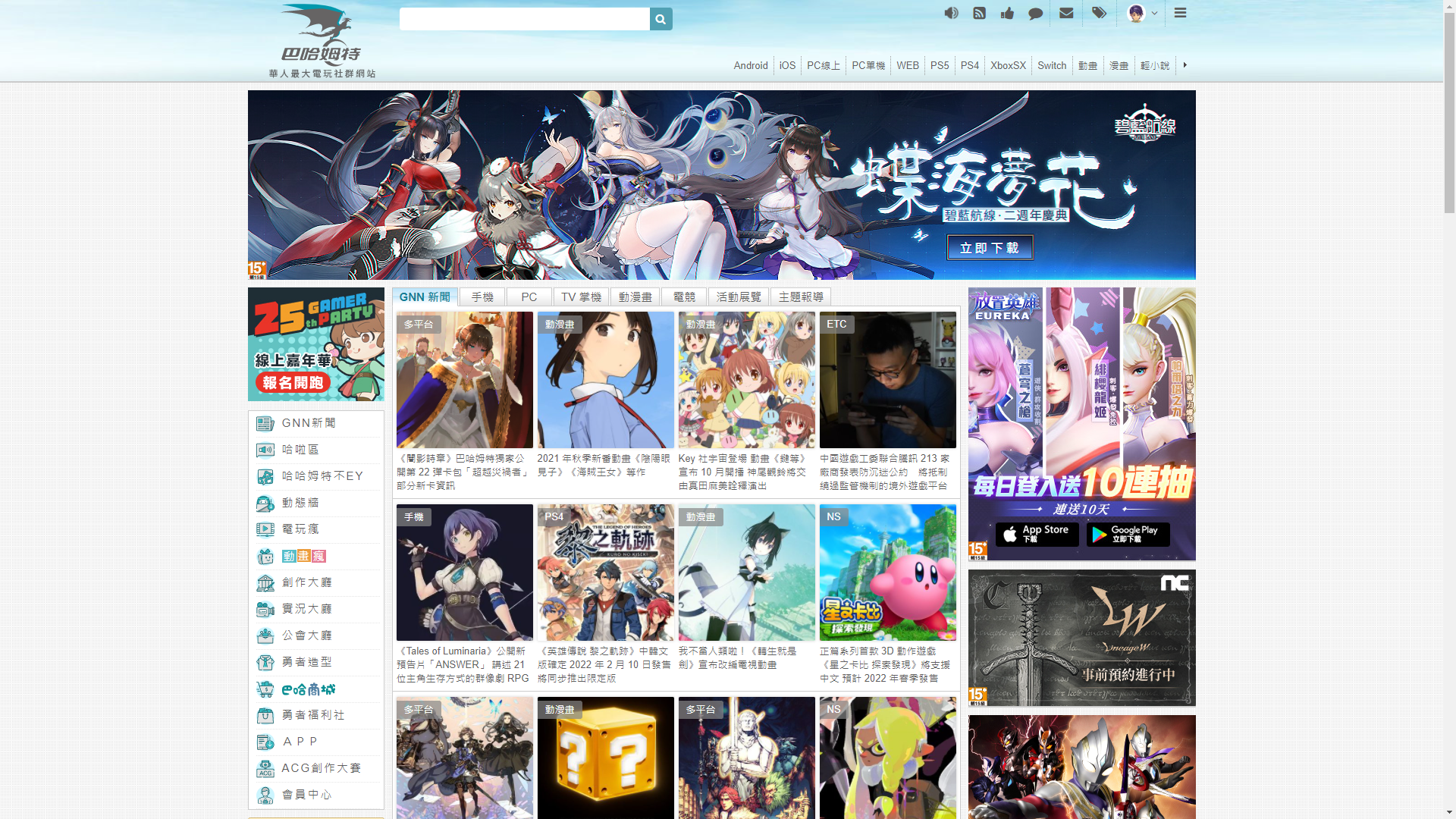Open Android platform link

click(x=751, y=65)
